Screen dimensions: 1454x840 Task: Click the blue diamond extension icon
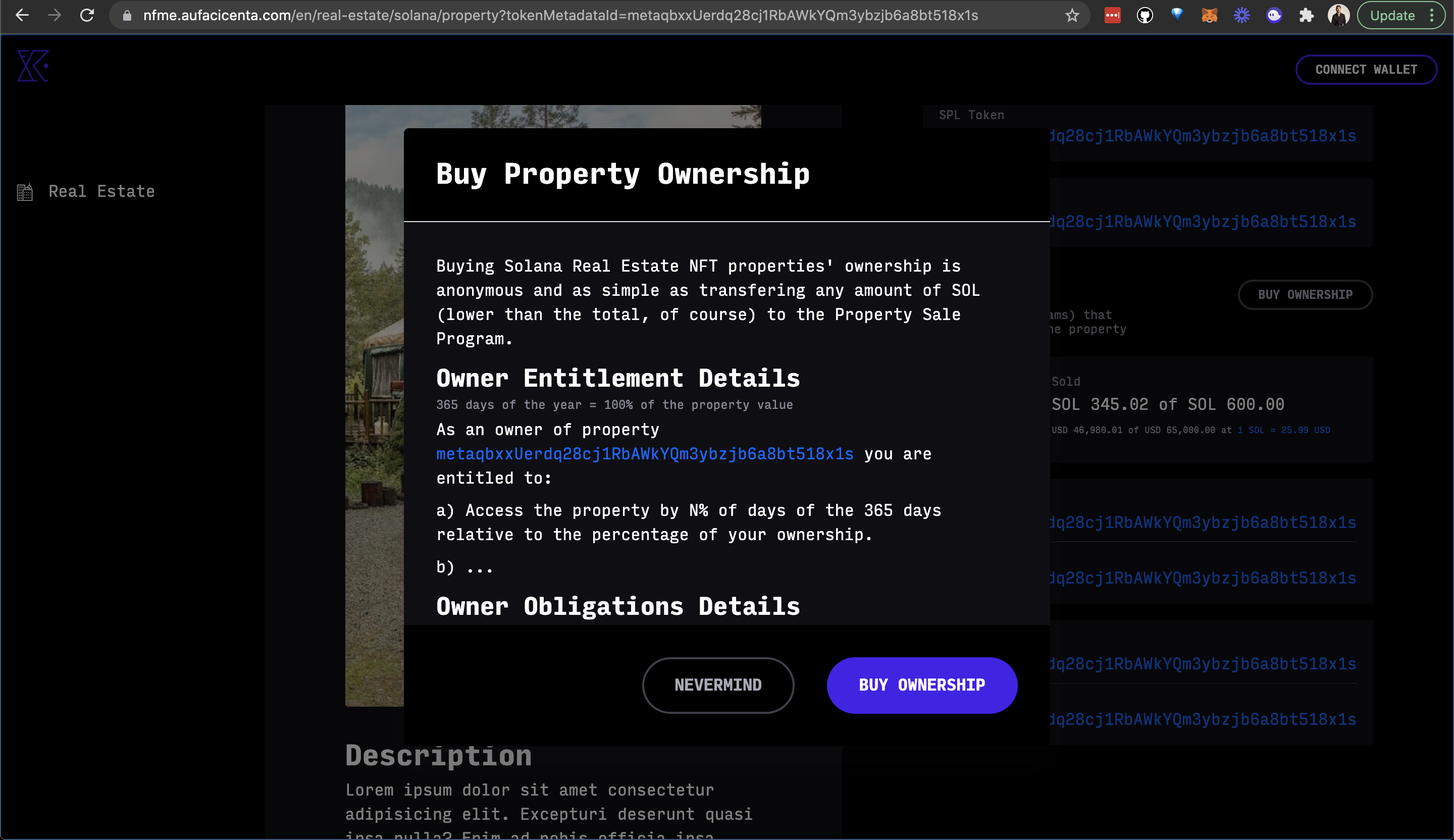coord(1177,16)
